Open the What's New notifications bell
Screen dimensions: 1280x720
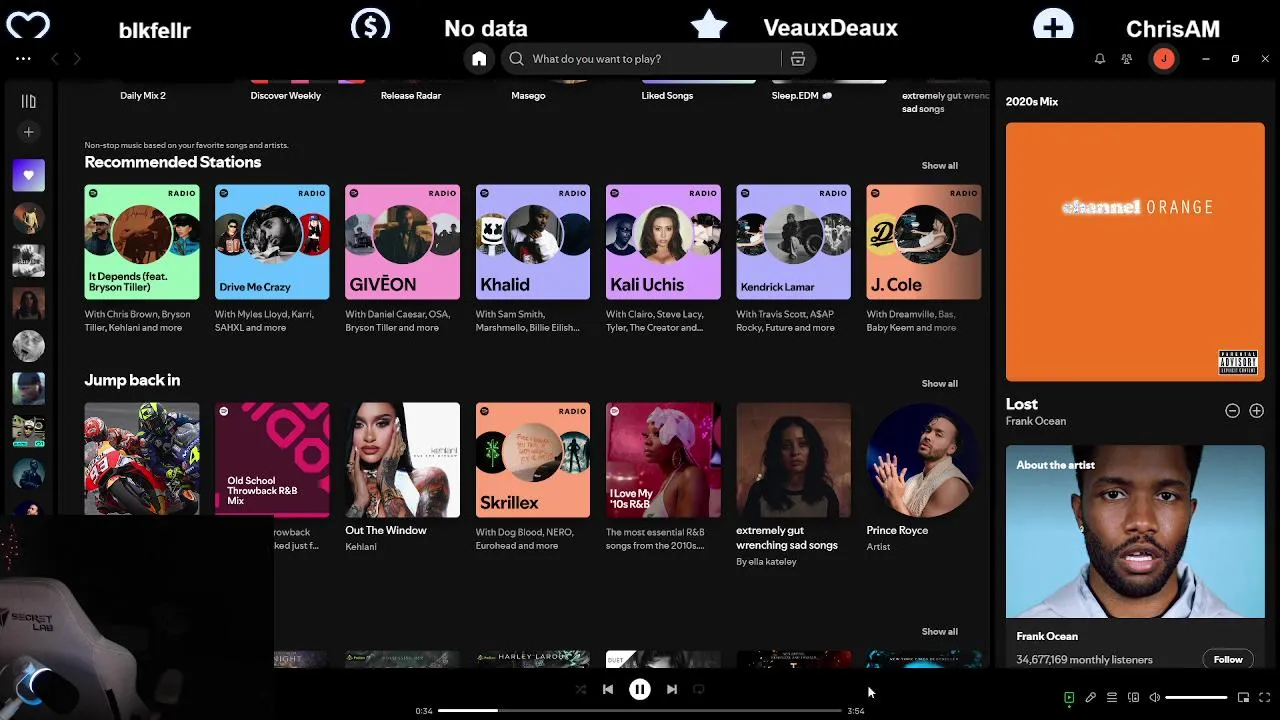pyautogui.click(x=1100, y=59)
